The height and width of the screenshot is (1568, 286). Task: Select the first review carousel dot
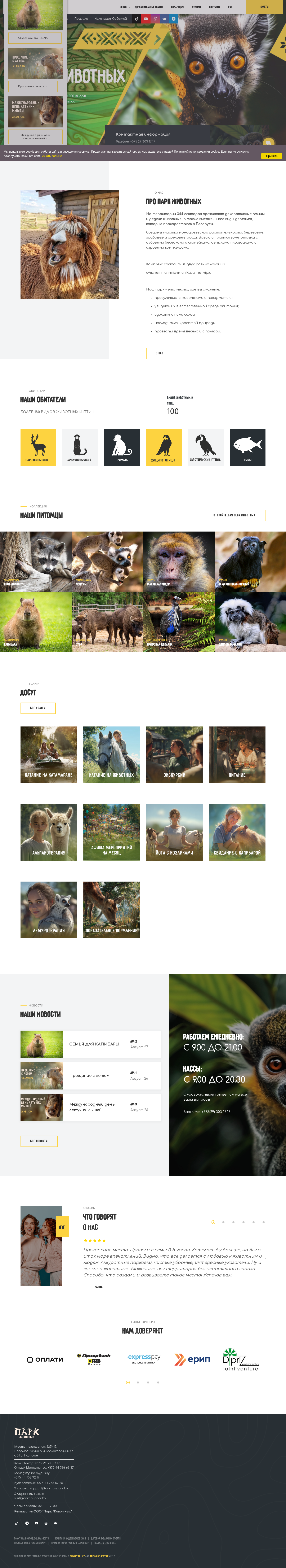[x=213, y=1222]
